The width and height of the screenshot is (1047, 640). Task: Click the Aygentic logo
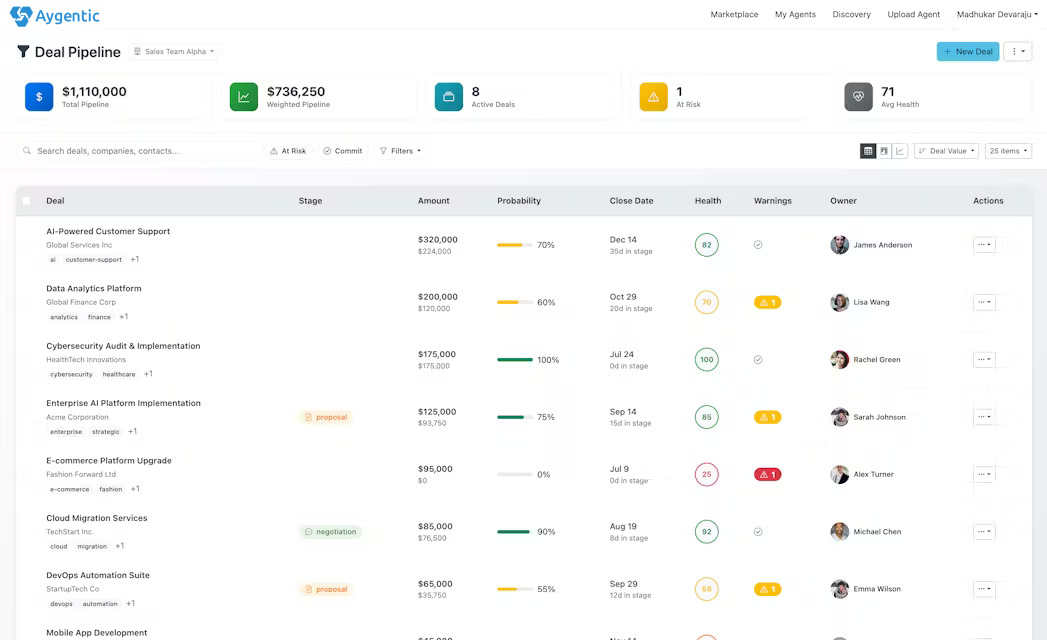point(55,15)
